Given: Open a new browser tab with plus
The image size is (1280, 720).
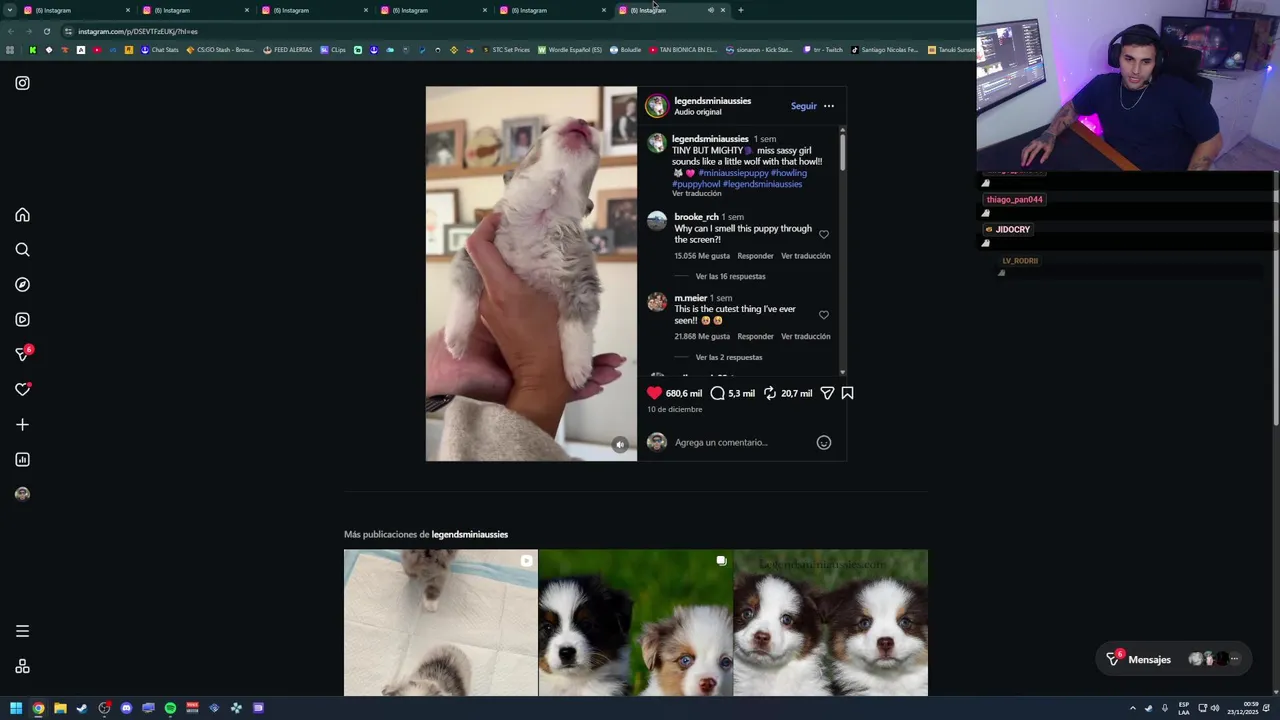Looking at the screenshot, I should coord(740,10).
